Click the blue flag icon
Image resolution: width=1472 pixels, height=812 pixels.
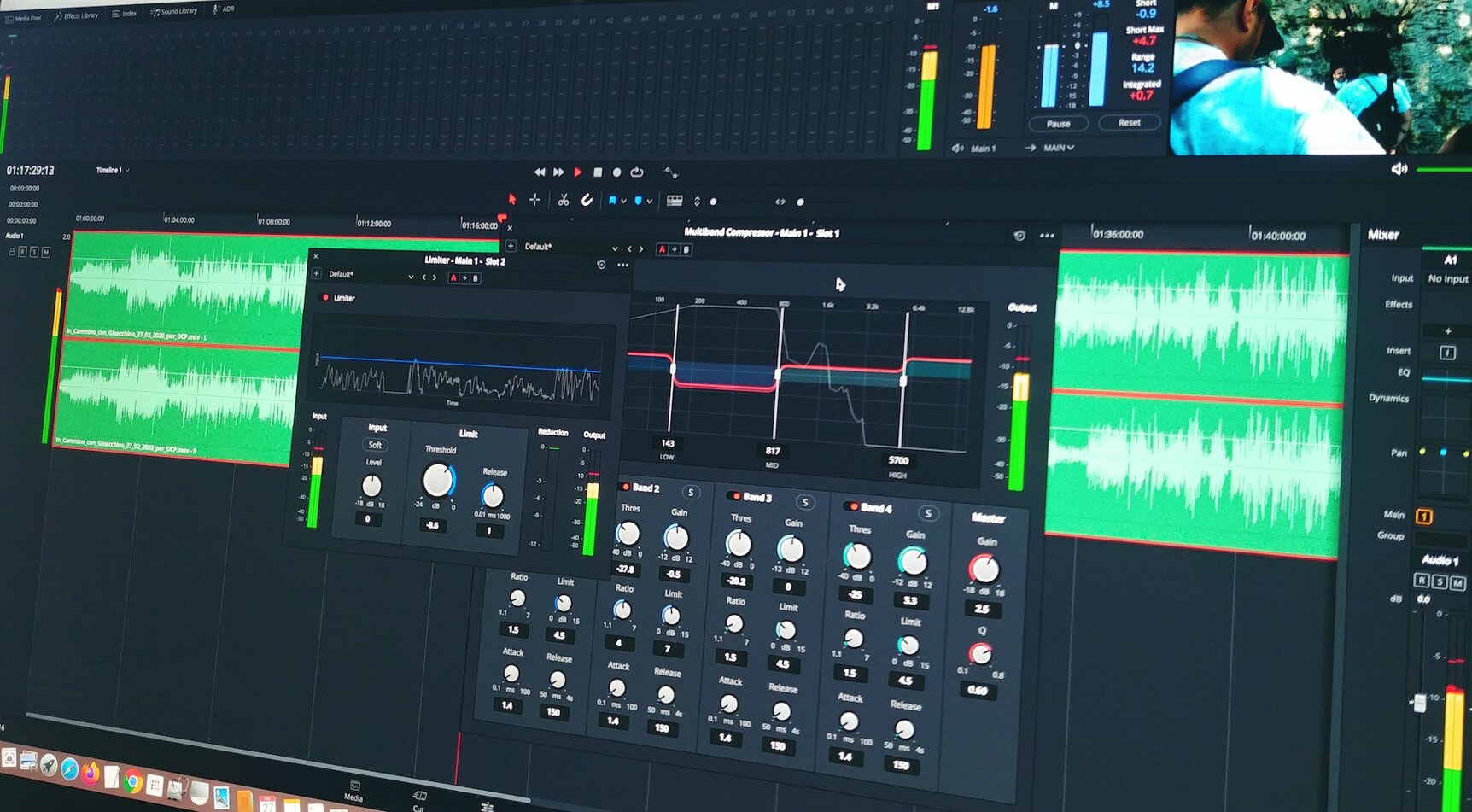tap(612, 201)
